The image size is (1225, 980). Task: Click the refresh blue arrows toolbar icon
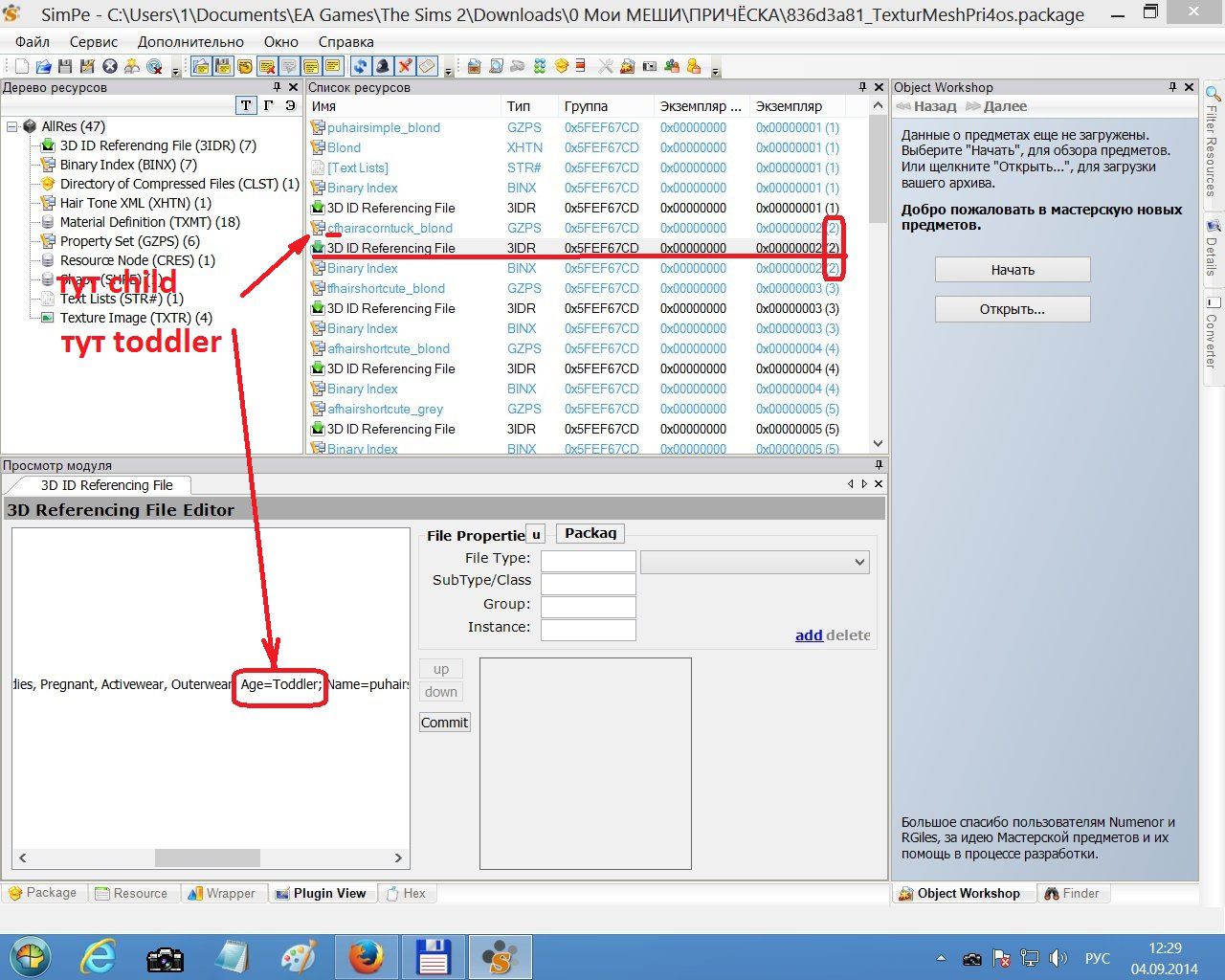tap(360, 66)
